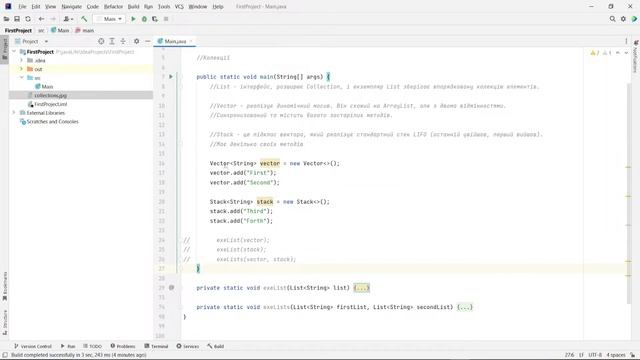The height and width of the screenshot is (360, 640).
Task: Click the run gutter arrow beside main method
Action: [171, 77]
